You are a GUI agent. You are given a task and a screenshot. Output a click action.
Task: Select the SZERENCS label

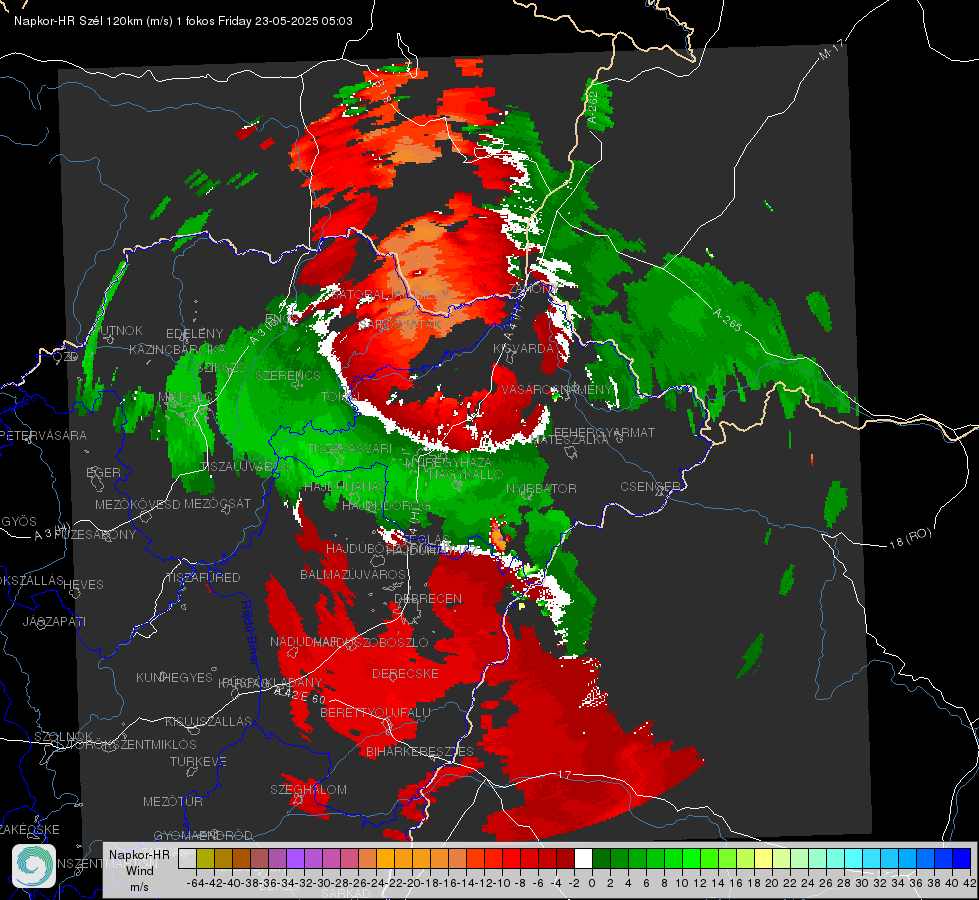(288, 375)
